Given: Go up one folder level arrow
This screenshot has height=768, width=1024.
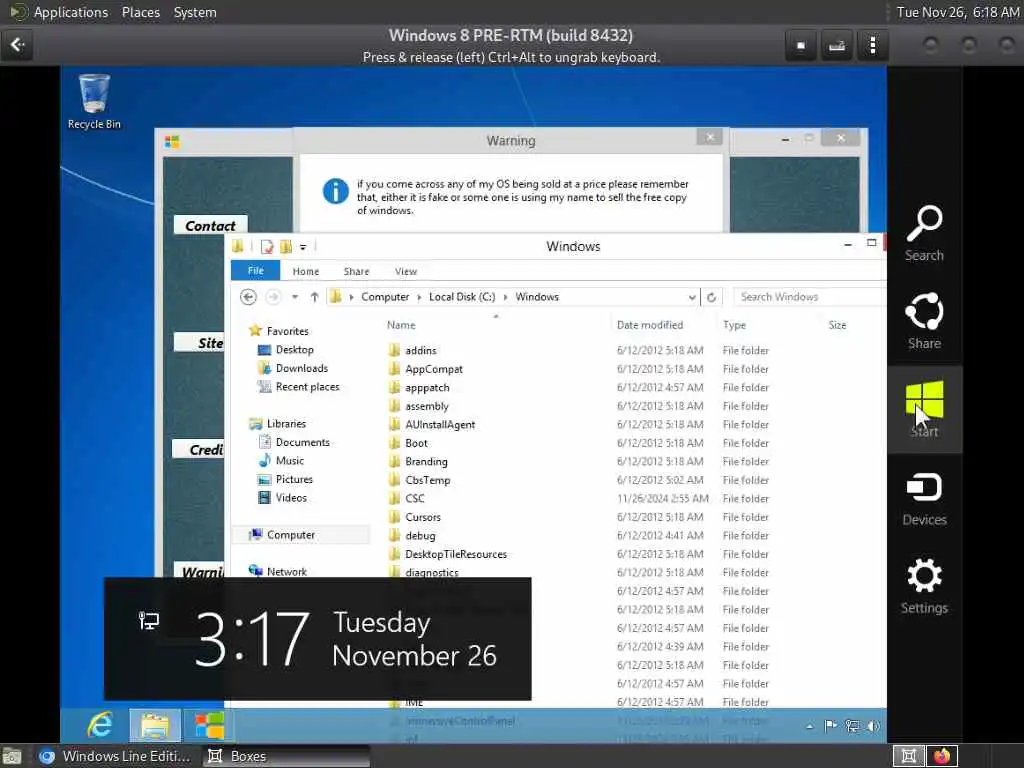Looking at the screenshot, I should click(314, 297).
